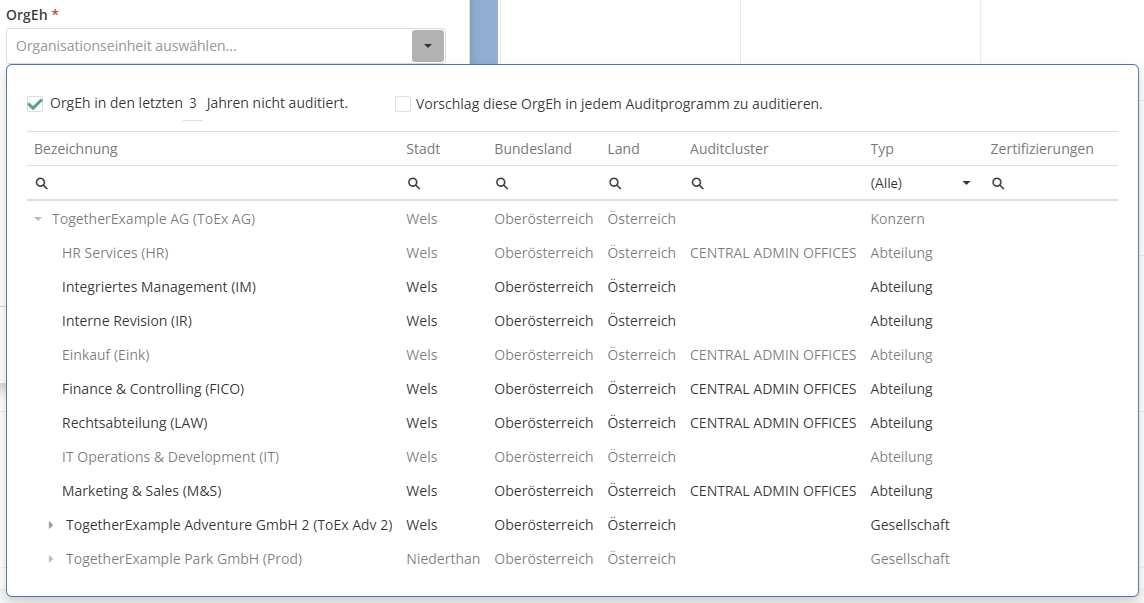The image size is (1144, 603).
Task: Click the years number field showing 3
Action: pyautogui.click(x=193, y=104)
